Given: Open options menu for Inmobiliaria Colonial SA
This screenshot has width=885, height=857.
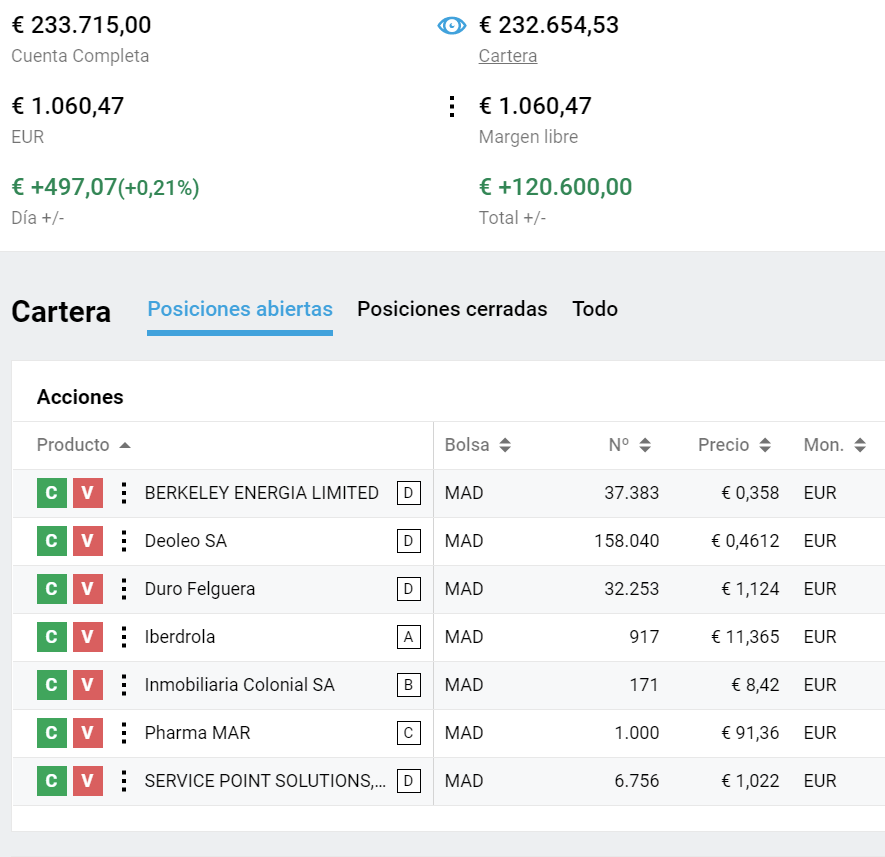Looking at the screenshot, I should (124, 685).
